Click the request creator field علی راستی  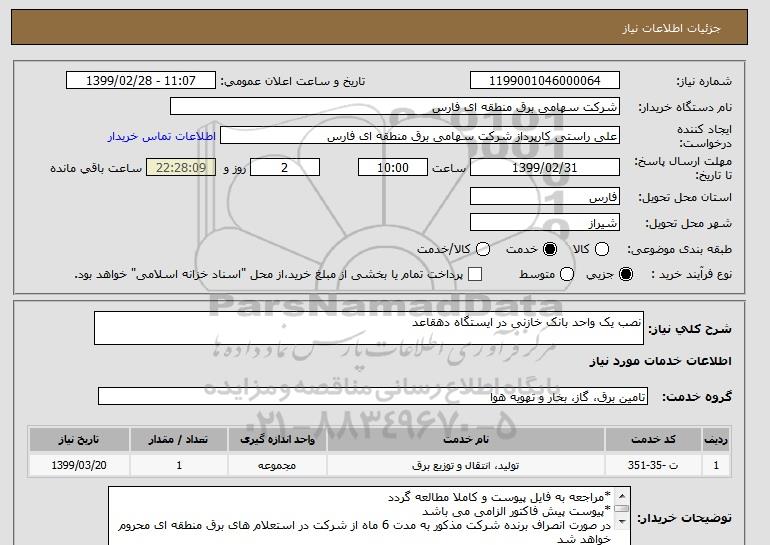click(420, 136)
